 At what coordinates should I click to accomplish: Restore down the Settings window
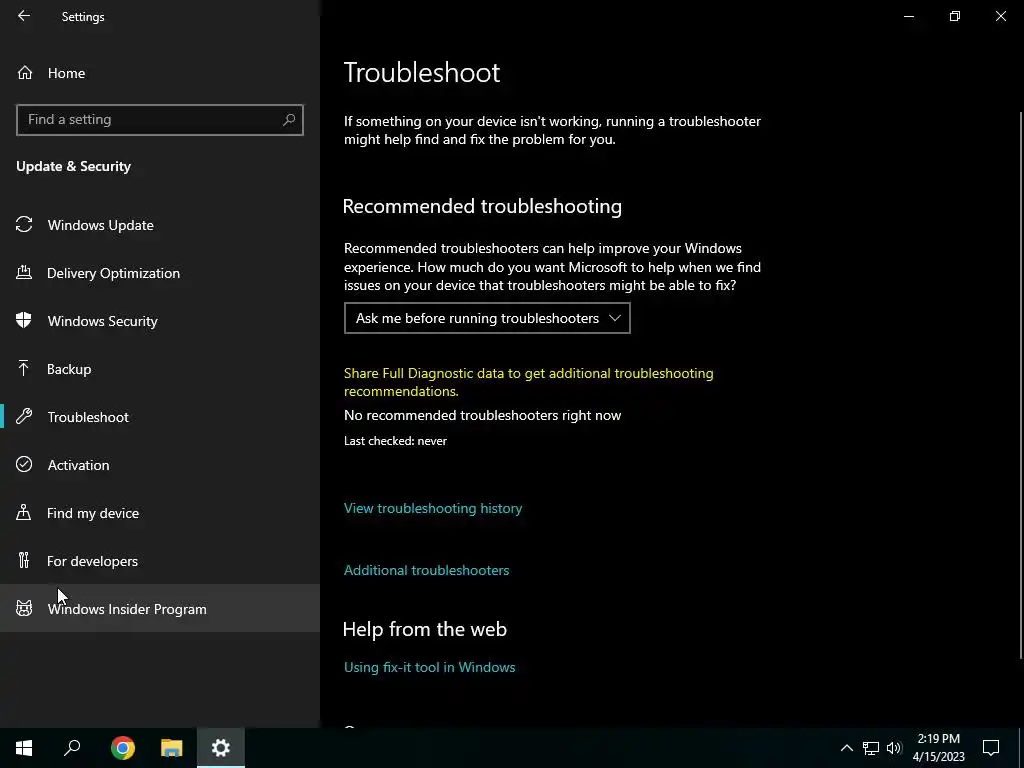[955, 16]
